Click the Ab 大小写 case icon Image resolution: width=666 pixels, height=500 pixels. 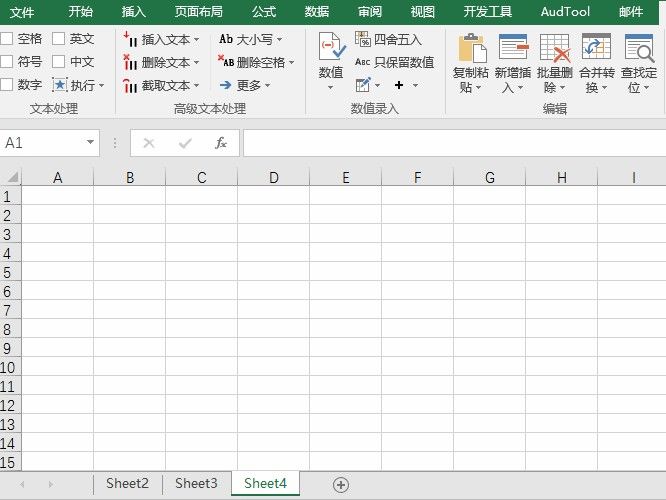226,39
